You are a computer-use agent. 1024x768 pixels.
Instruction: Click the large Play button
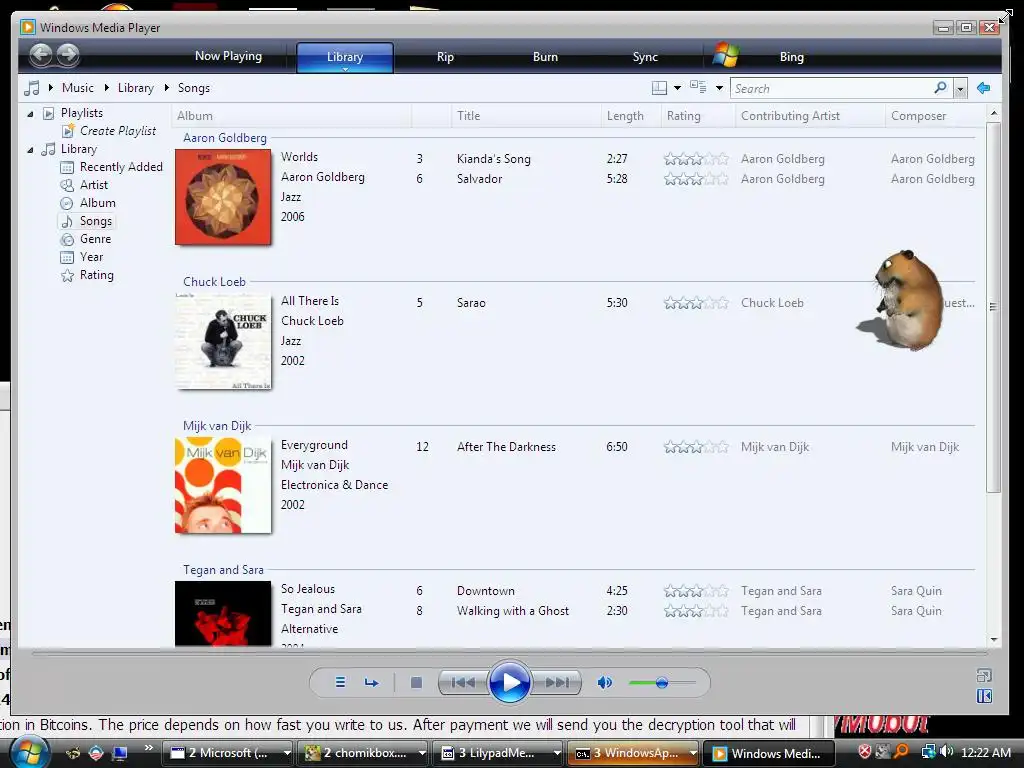click(509, 682)
